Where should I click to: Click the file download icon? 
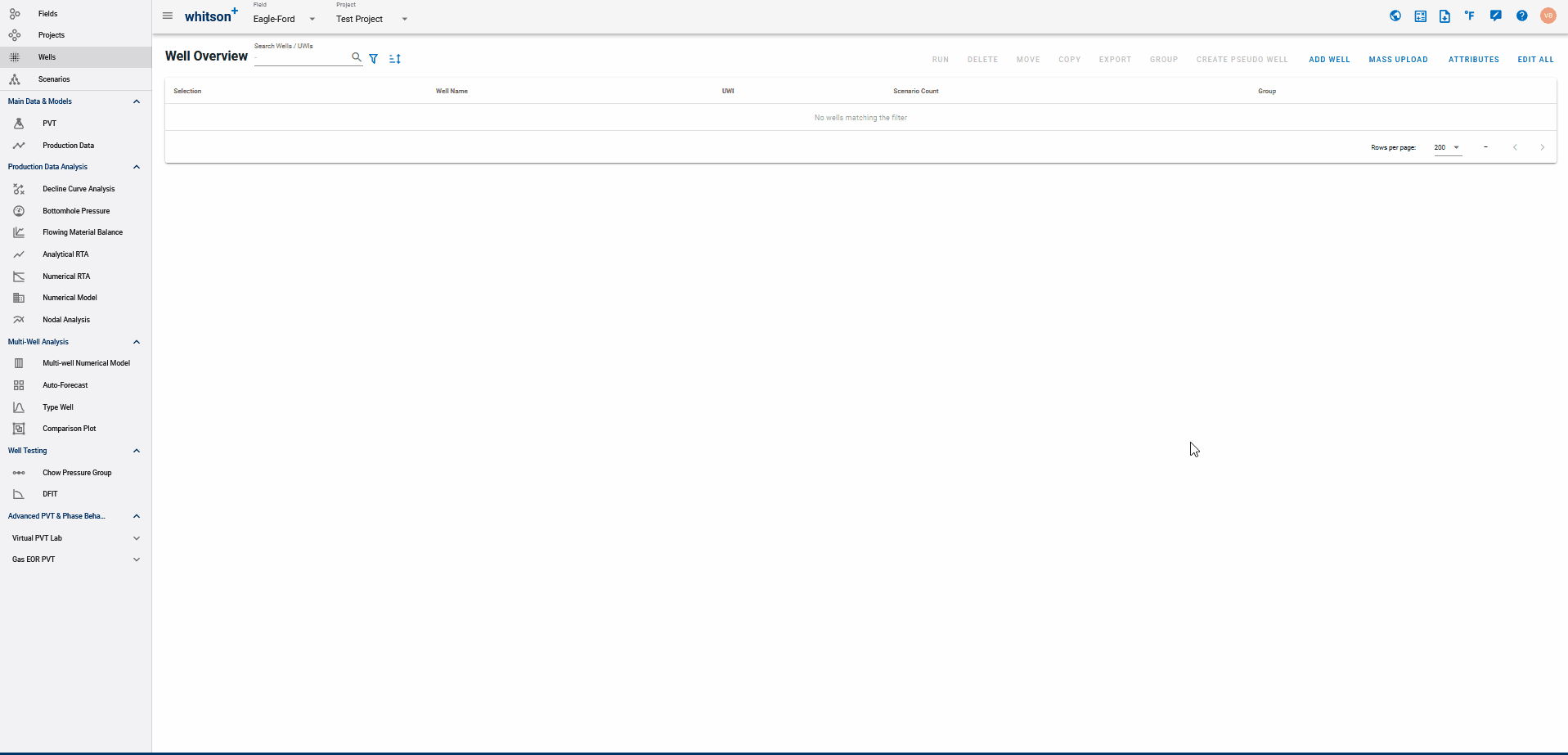click(1445, 16)
